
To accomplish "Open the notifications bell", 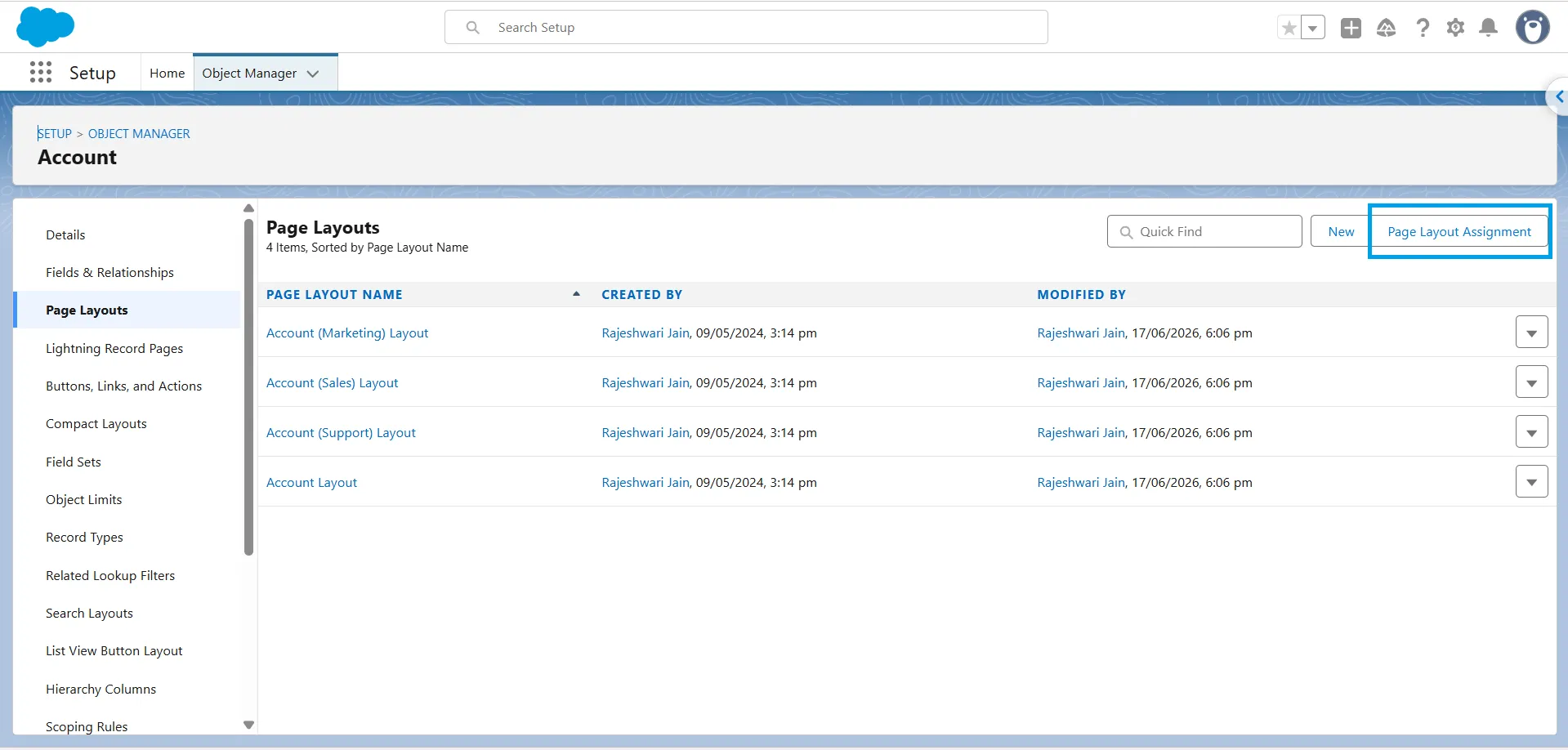I will click(x=1489, y=28).
